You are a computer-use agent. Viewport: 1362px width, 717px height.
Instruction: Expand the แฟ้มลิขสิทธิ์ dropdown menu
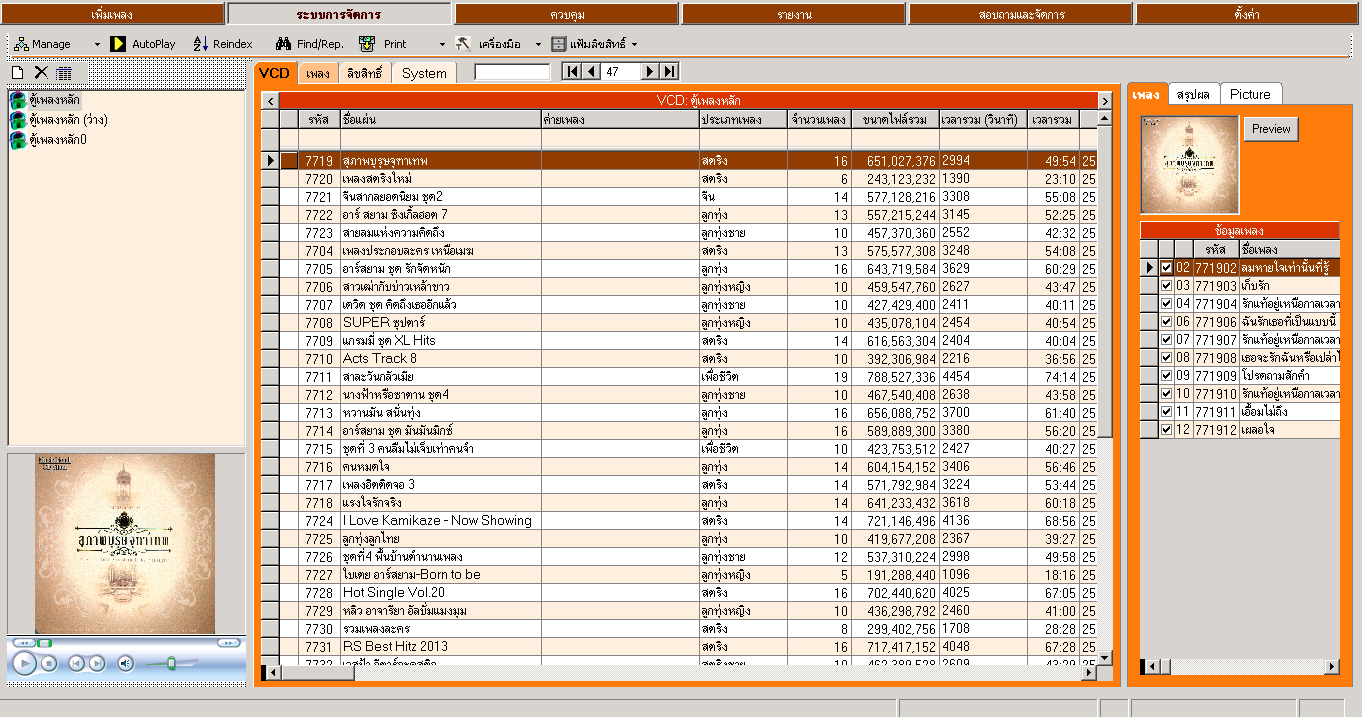point(634,45)
